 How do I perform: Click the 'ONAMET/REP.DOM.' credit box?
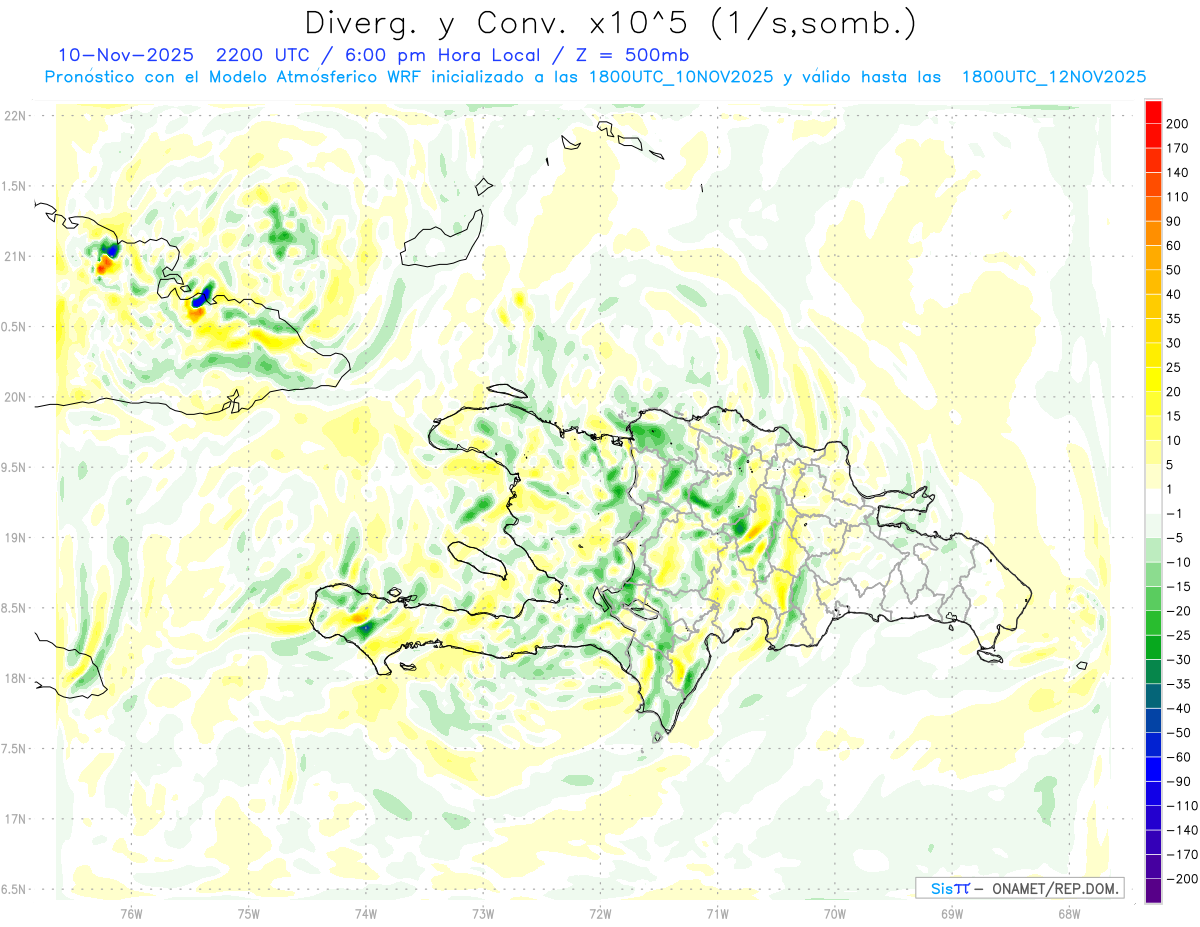(1018, 888)
